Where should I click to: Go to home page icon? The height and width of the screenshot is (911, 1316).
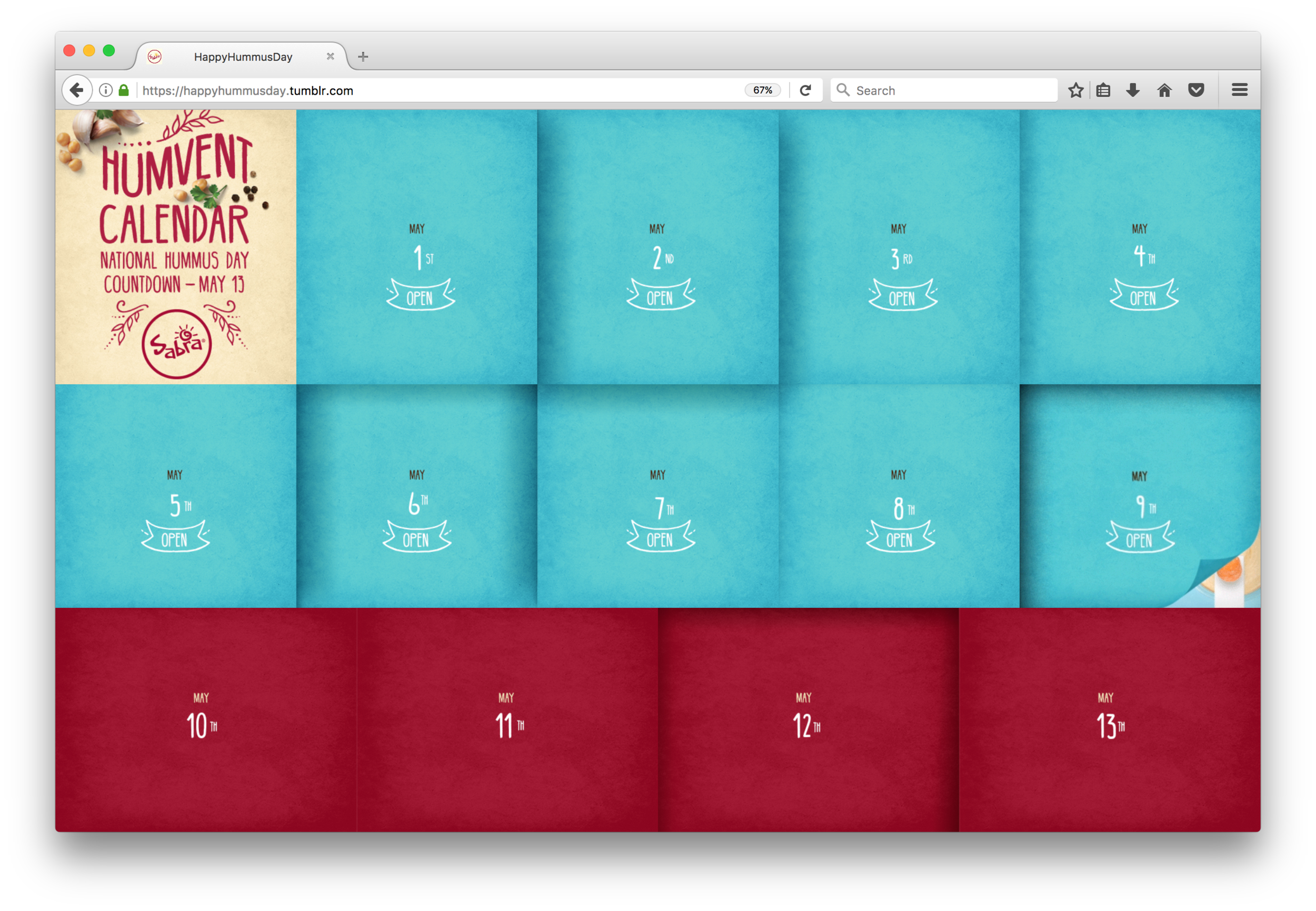[x=1164, y=90]
